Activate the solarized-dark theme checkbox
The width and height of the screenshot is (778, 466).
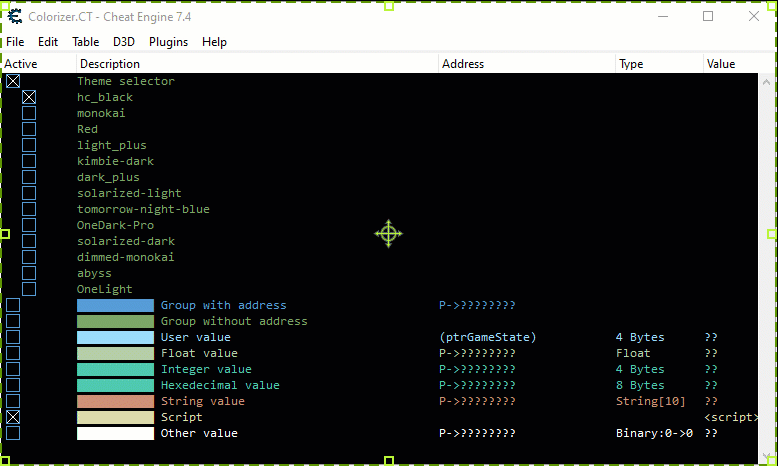29,241
